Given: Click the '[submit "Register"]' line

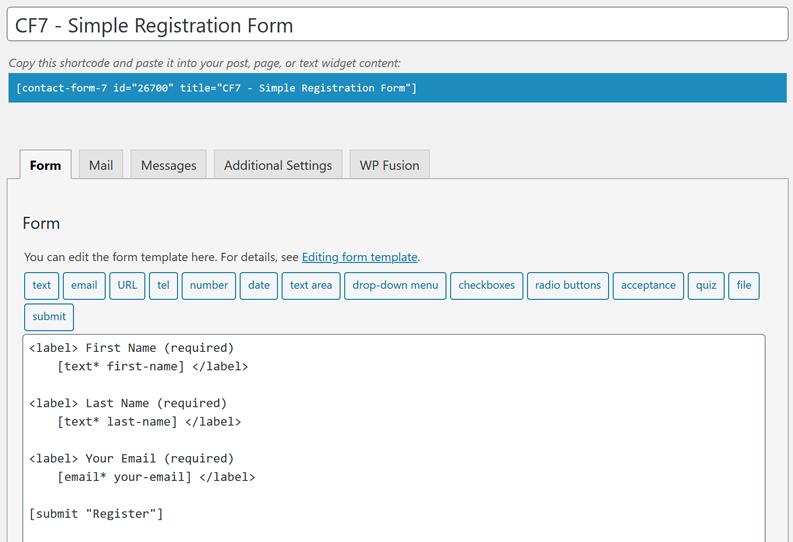Looking at the screenshot, I should tap(96, 514).
